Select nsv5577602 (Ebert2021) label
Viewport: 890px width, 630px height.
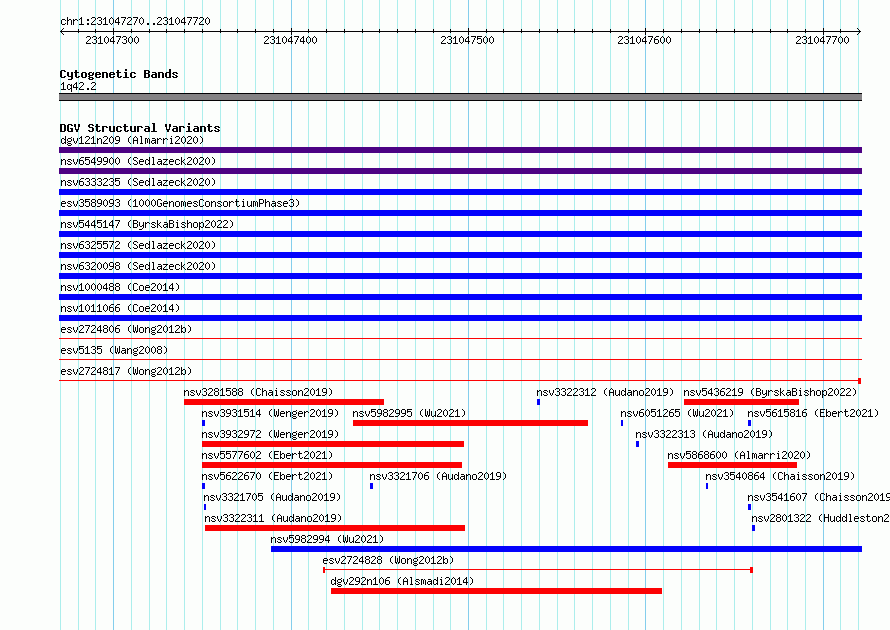coord(267,455)
